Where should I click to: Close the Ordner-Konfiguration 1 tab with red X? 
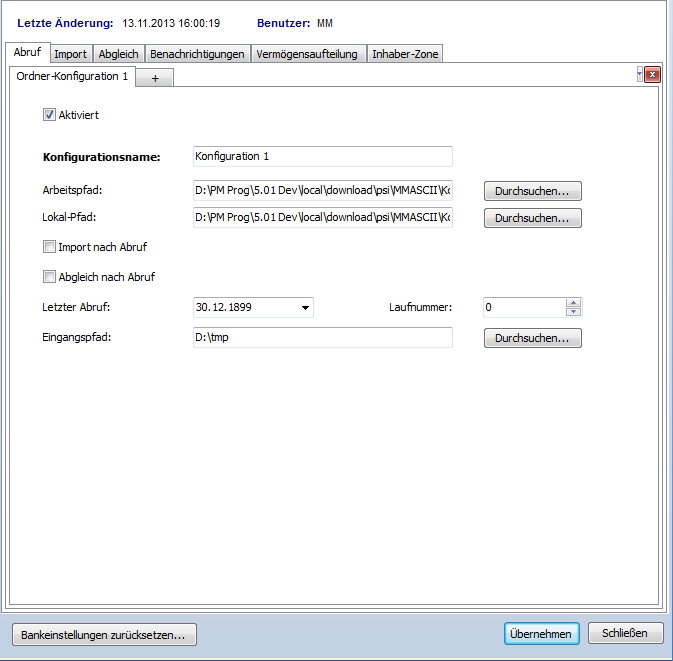(652, 75)
